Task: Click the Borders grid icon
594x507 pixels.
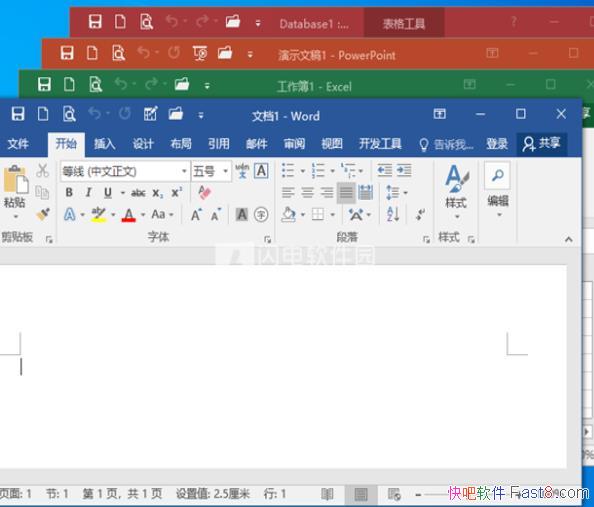Action: click(318, 215)
